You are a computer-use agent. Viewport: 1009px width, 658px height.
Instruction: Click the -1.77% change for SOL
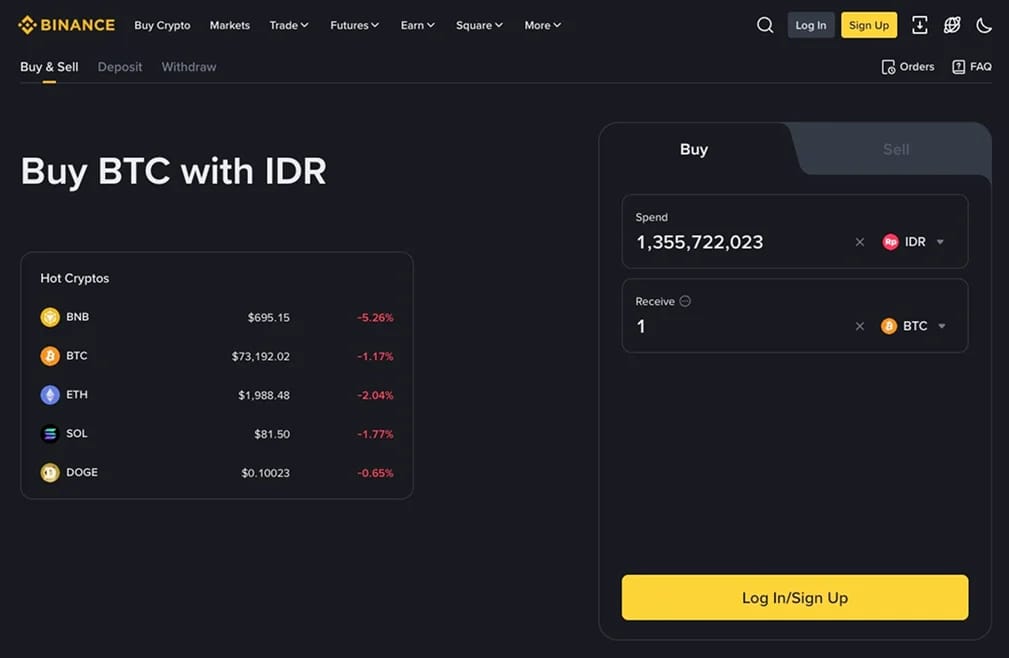tap(375, 434)
